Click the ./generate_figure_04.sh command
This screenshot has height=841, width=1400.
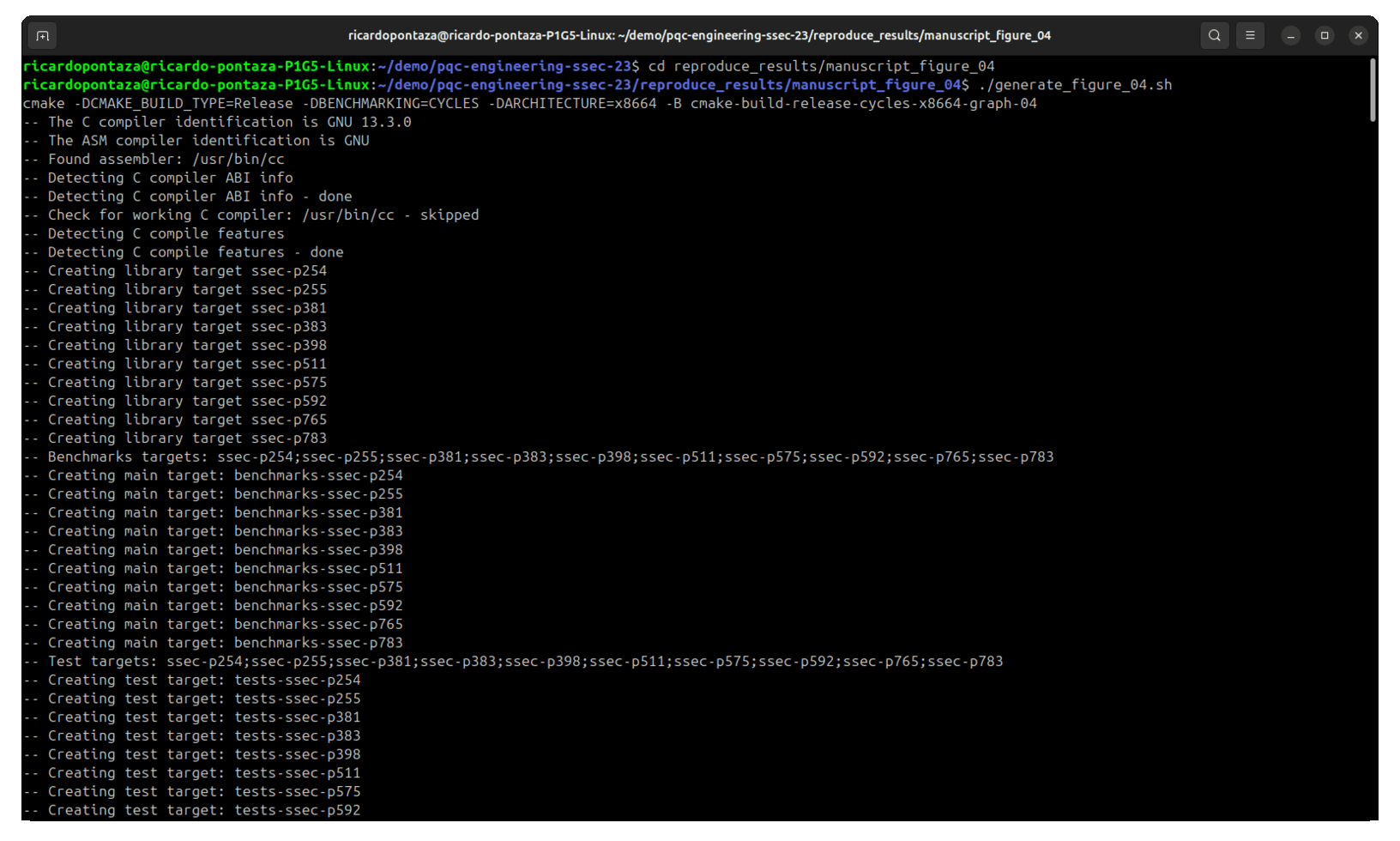[1075, 85]
